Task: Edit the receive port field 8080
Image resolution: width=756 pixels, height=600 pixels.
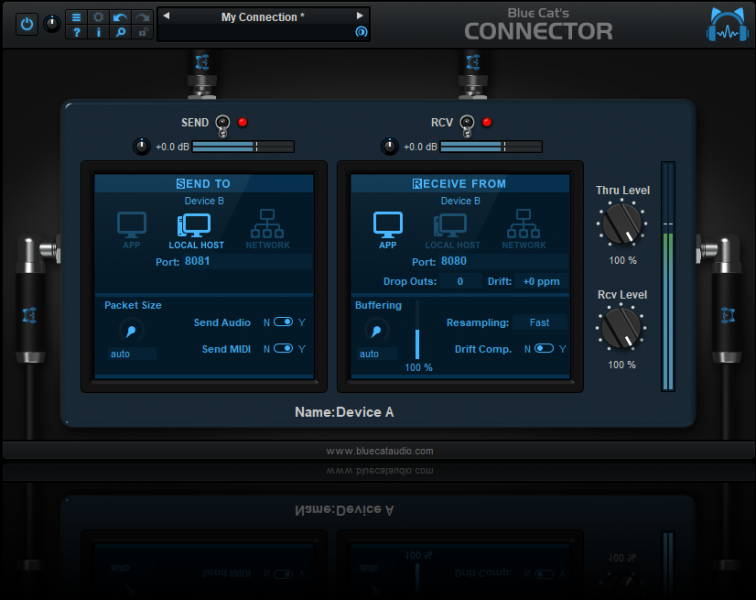Action: coord(503,261)
